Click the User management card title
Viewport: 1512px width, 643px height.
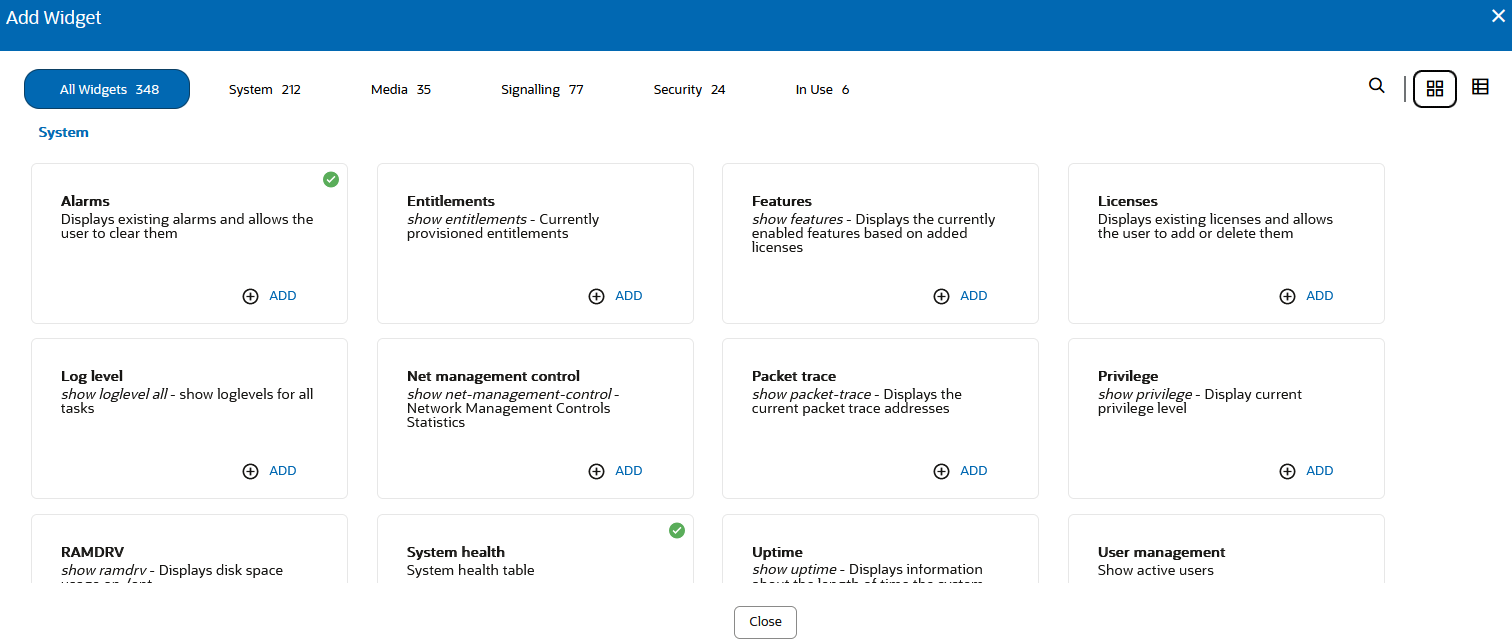(1161, 552)
